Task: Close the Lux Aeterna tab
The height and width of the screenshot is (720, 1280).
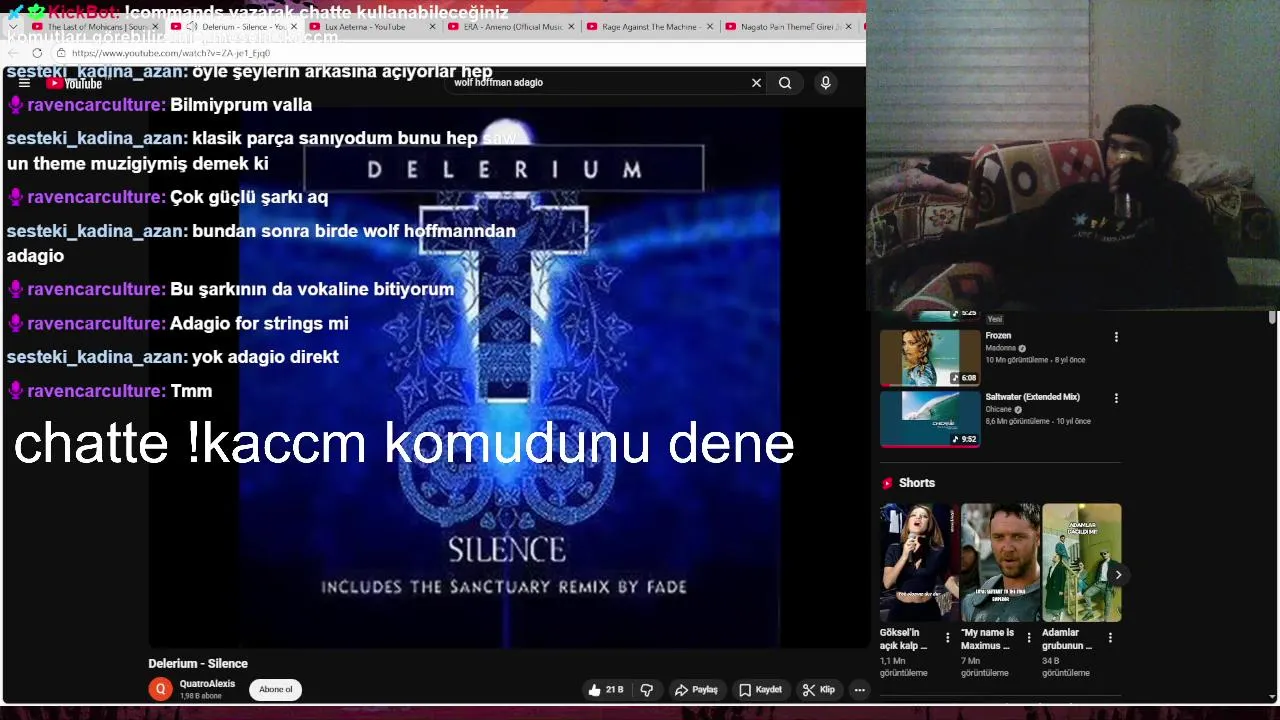Action: (433, 27)
